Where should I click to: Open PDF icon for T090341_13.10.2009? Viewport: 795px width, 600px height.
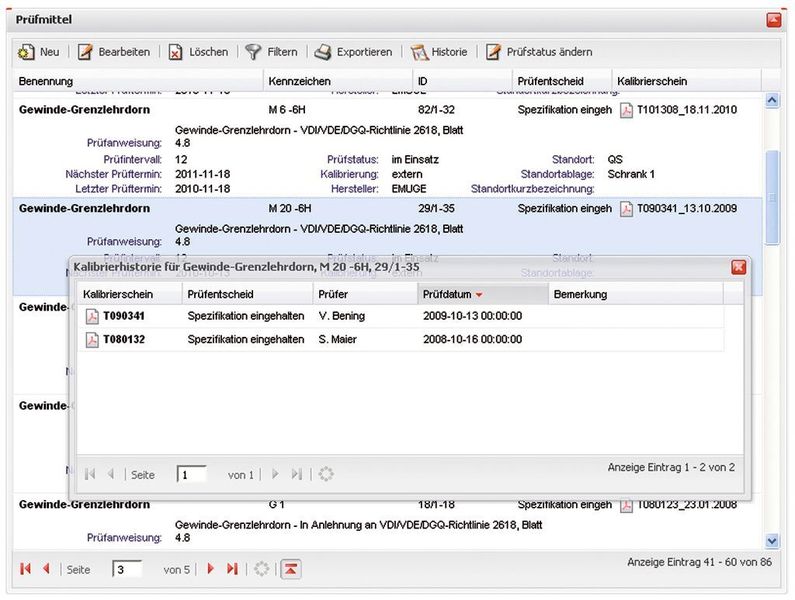tap(626, 209)
